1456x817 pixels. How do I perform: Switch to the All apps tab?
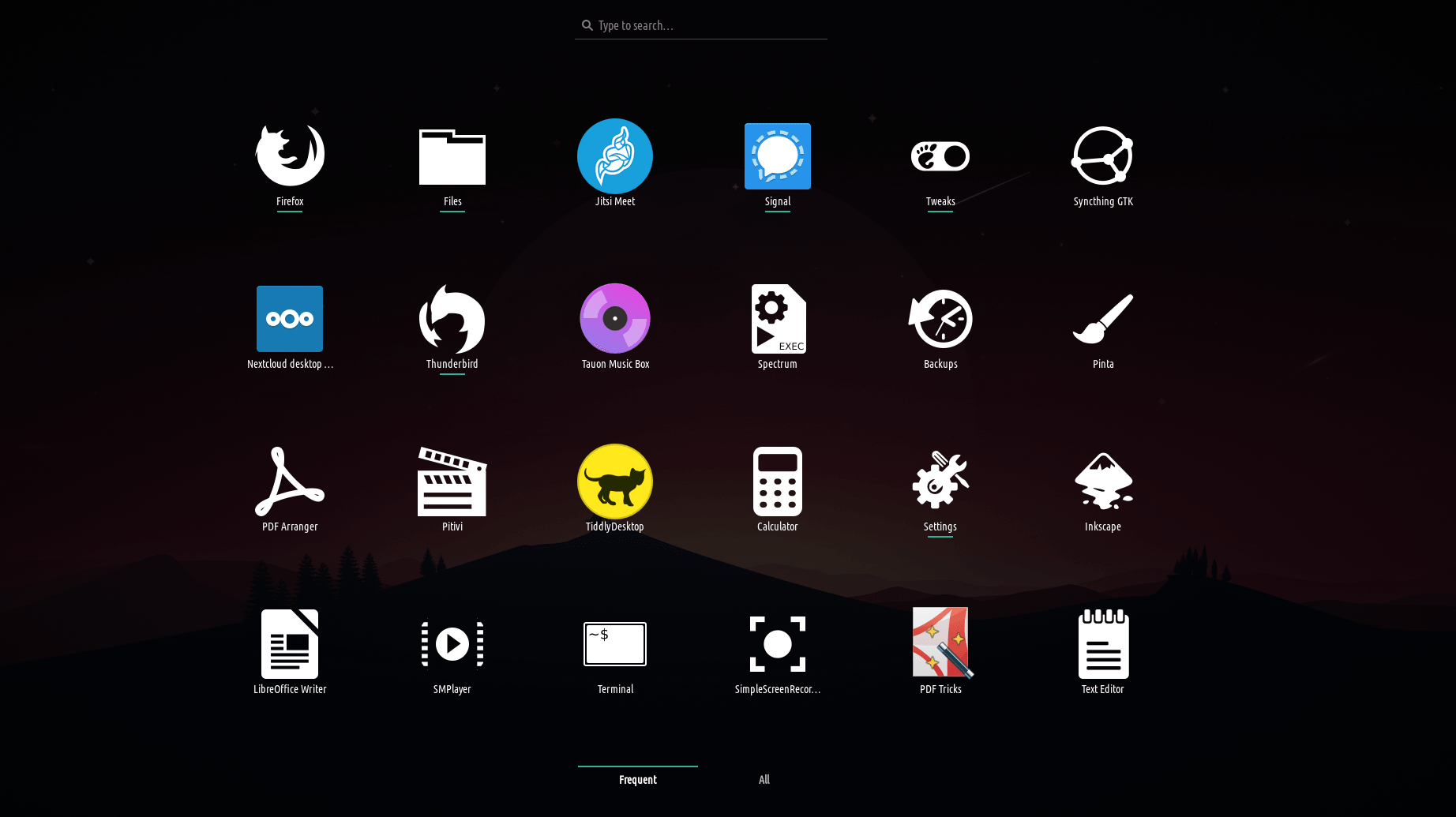point(764,780)
